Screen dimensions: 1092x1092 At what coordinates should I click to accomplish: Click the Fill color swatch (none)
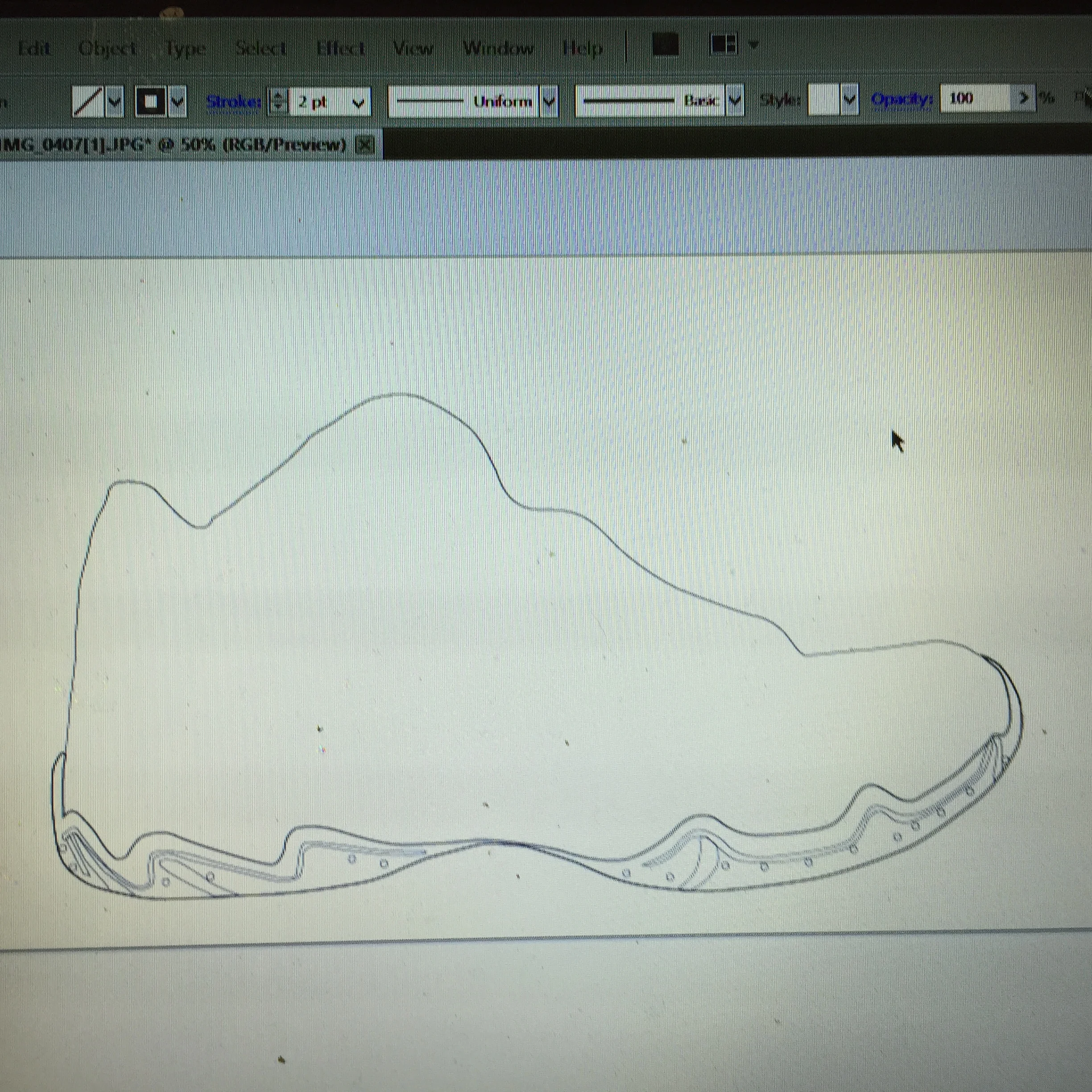(x=87, y=102)
